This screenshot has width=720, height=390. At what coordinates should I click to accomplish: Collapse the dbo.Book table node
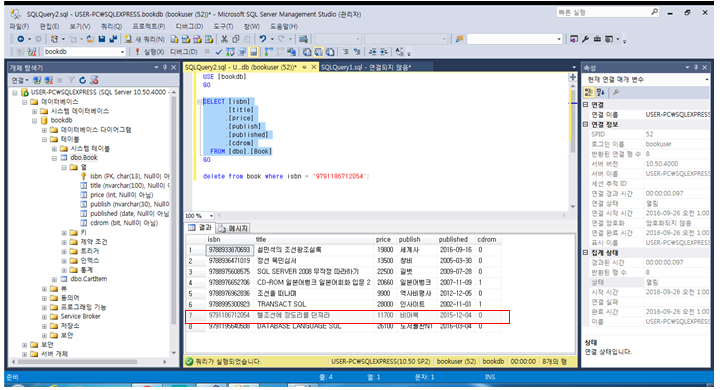[x=54, y=158]
